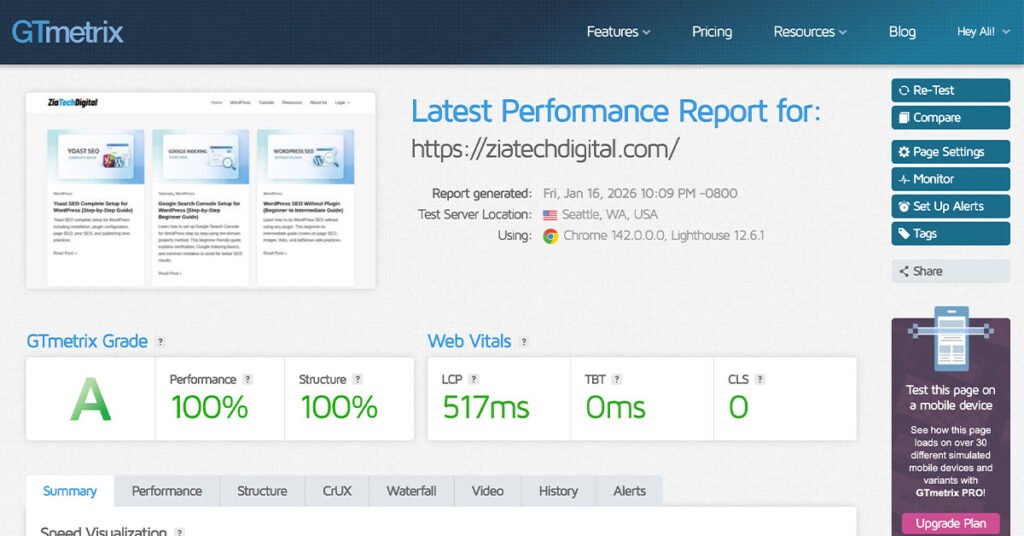Switch to the Performance tab
This screenshot has height=536, width=1024.
point(167,492)
